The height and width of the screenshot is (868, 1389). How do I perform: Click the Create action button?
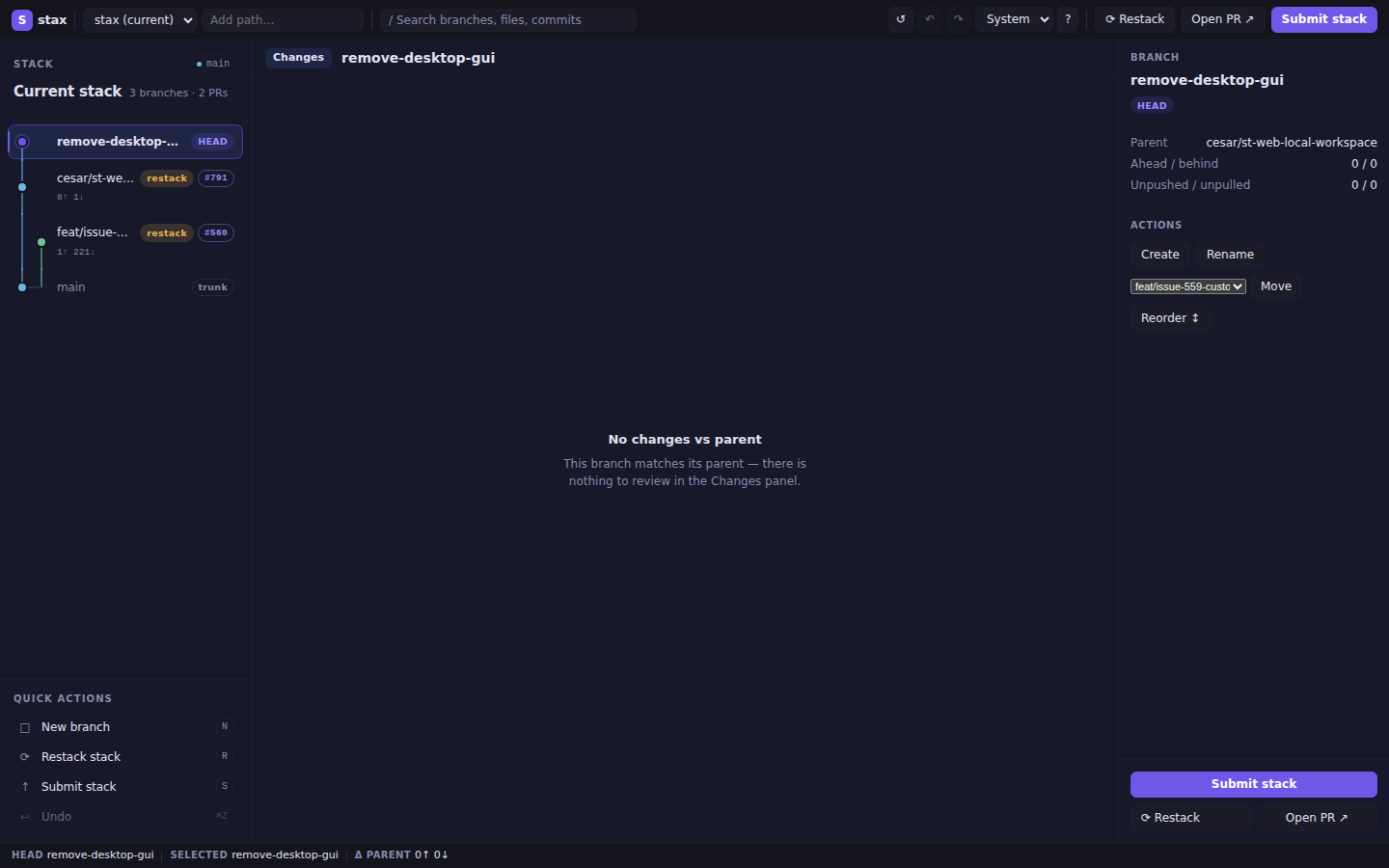click(1160, 255)
